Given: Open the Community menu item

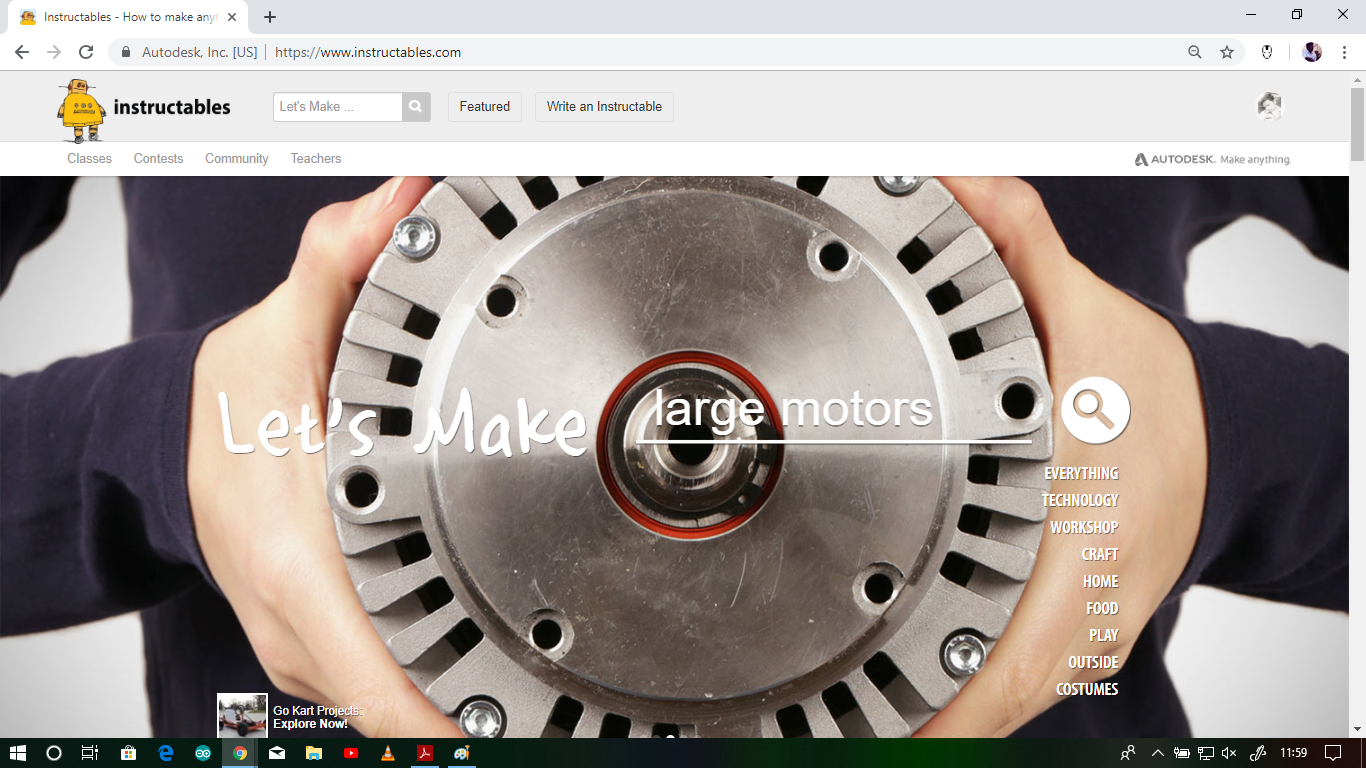Looking at the screenshot, I should [x=237, y=159].
